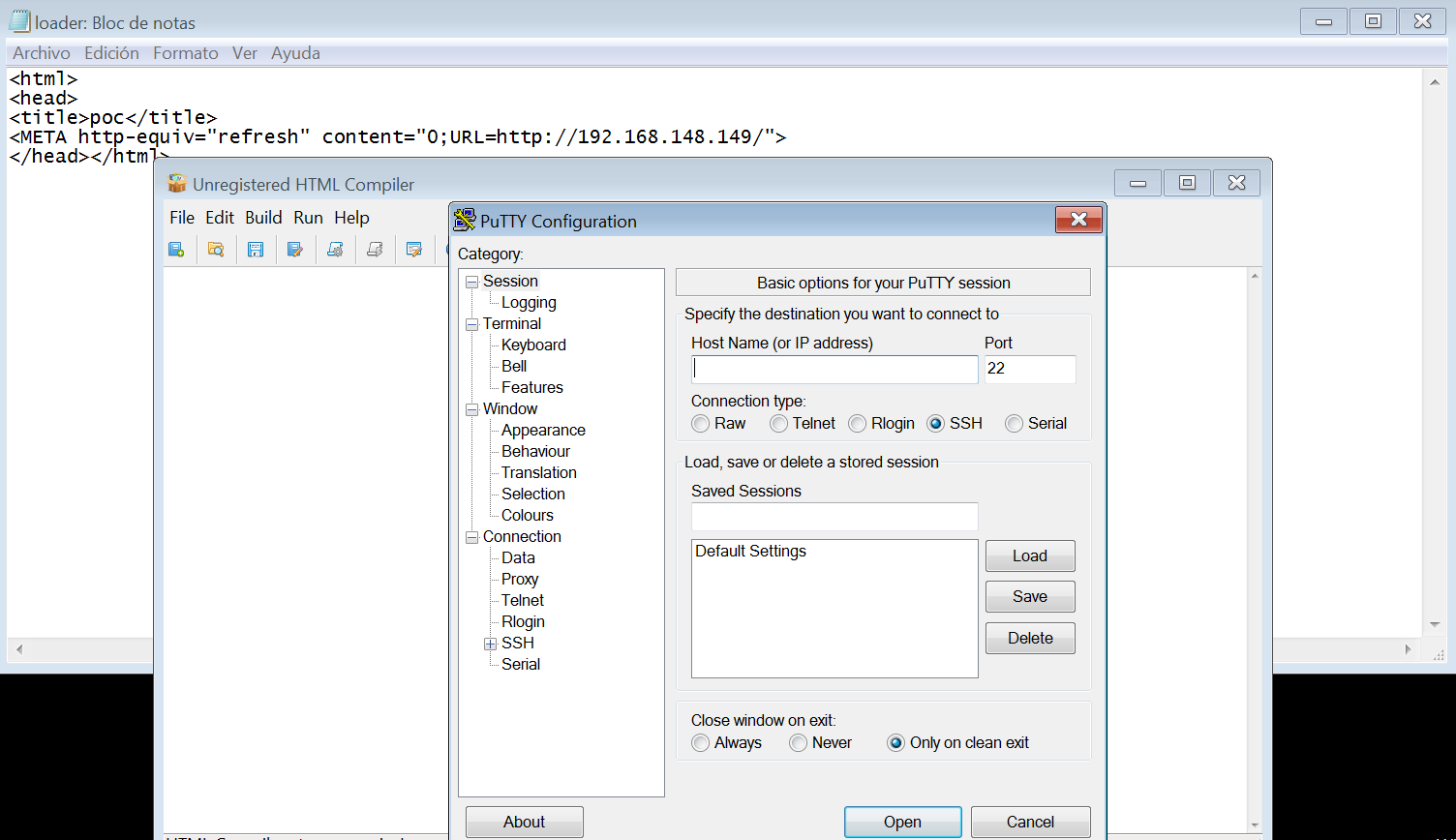Screen dimensions: 1456x840
Task: Click the Save floppy disk icon in HTML Compiler
Action: pos(256,250)
